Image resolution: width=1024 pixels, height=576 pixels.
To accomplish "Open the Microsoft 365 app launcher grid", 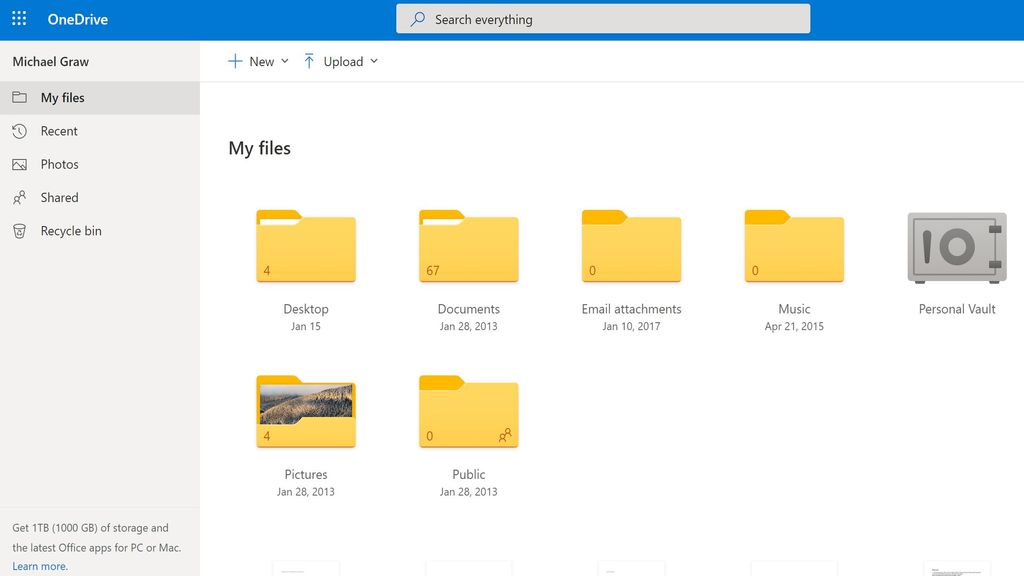I will 18,18.
